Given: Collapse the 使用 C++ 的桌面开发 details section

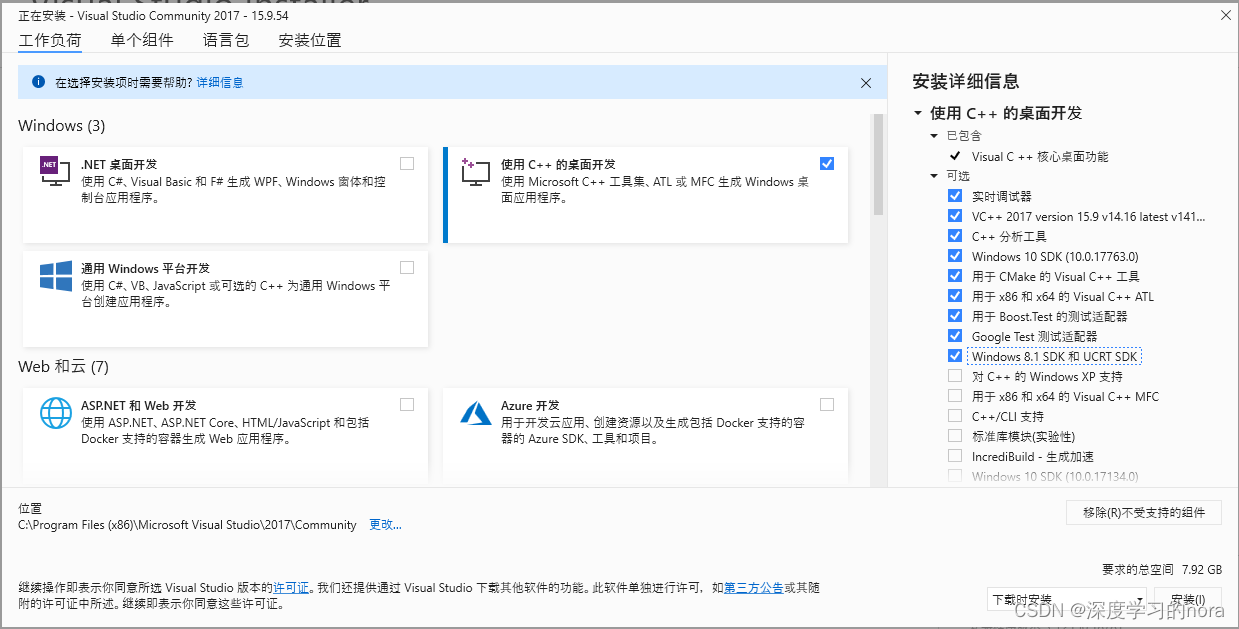Looking at the screenshot, I should [x=917, y=113].
